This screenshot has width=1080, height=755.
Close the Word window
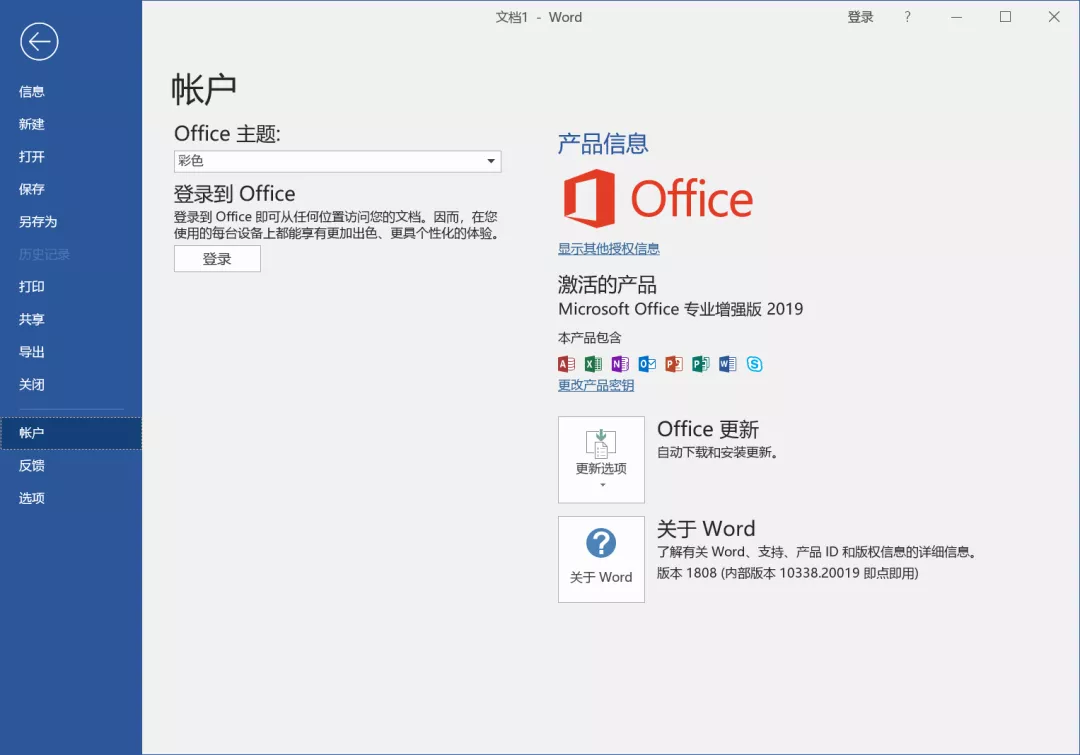pyautogui.click(x=1054, y=17)
